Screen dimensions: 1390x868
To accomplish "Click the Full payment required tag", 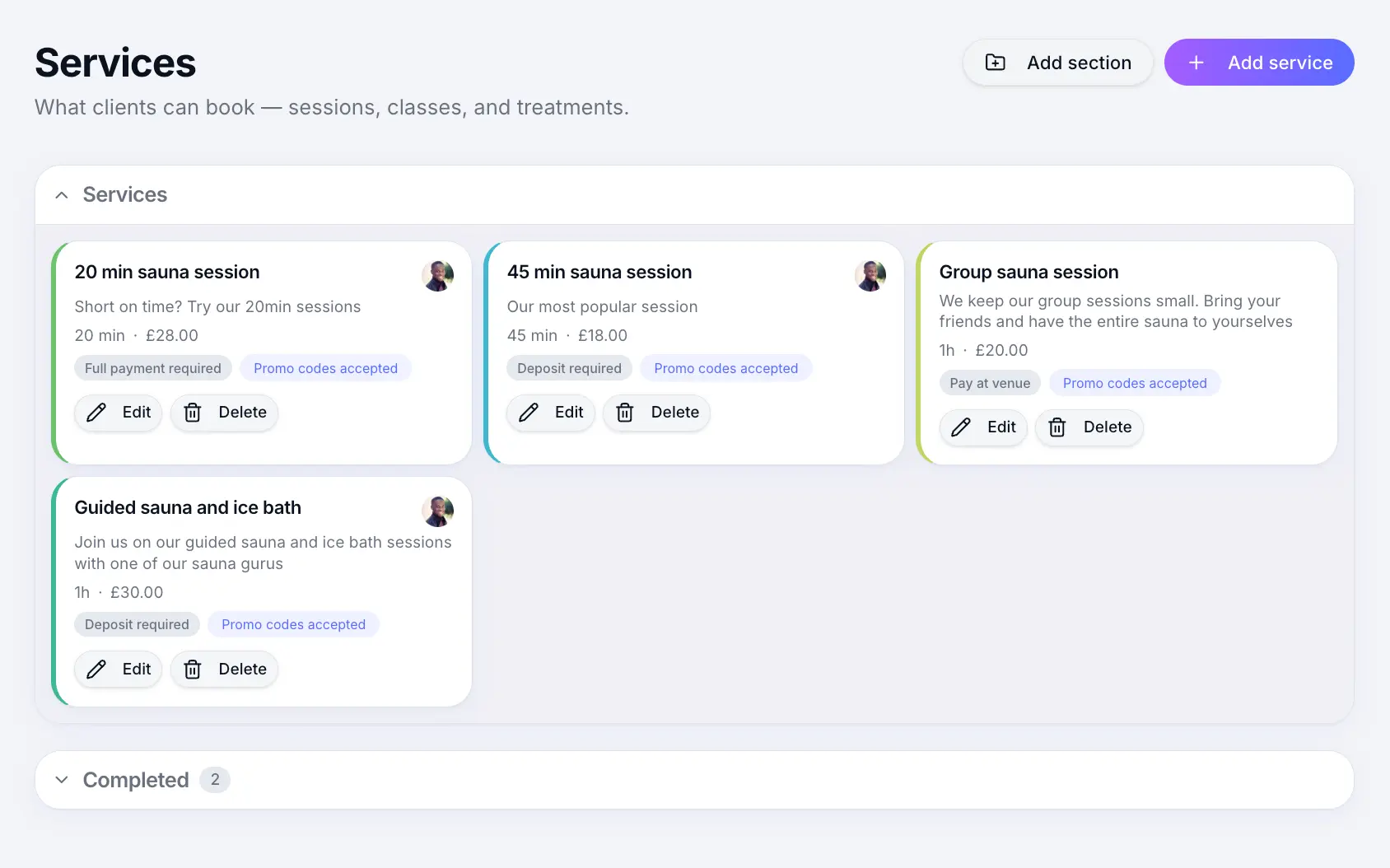I will point(153,368).
